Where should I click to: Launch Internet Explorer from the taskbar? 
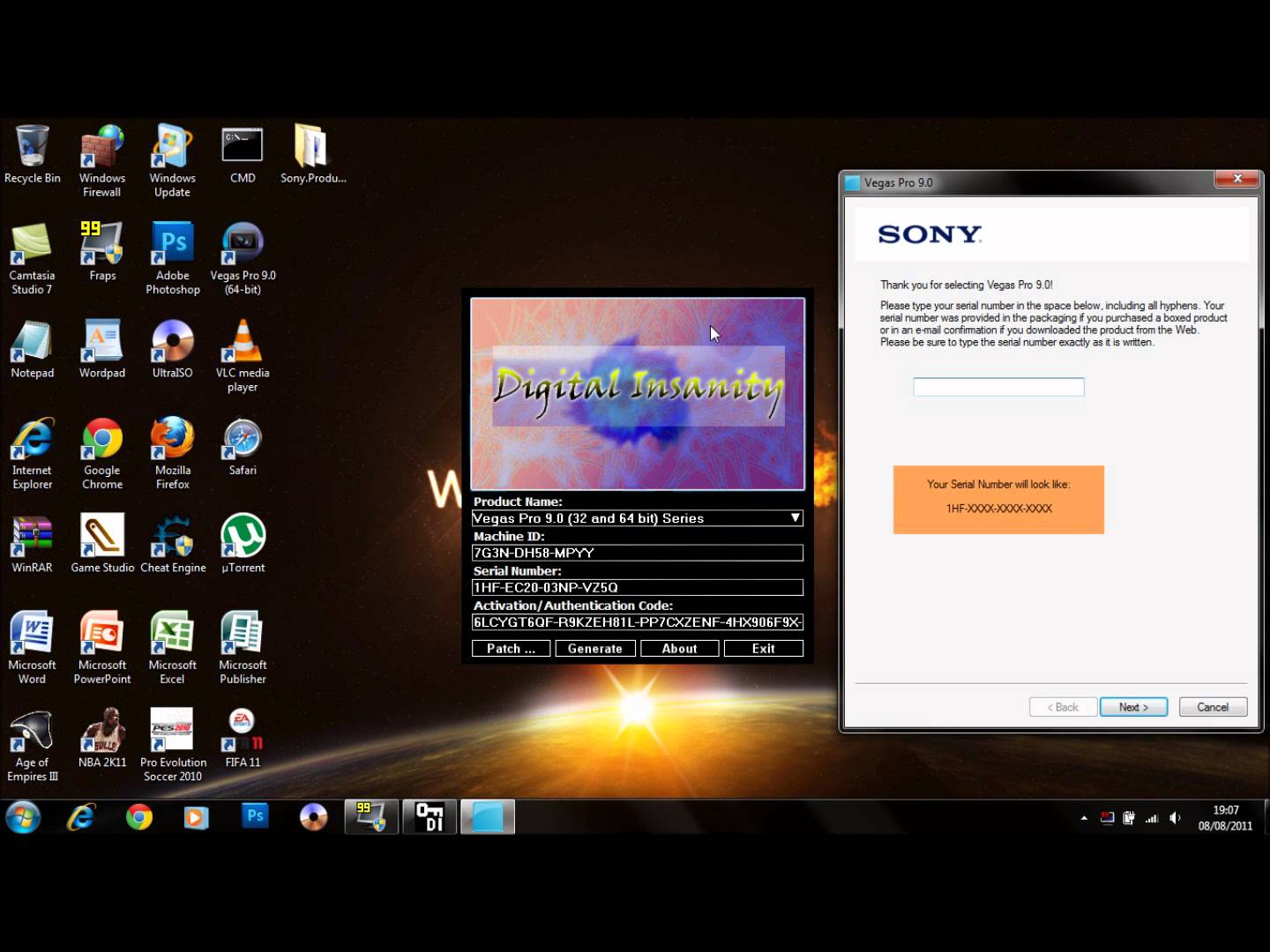coord(81,818)
